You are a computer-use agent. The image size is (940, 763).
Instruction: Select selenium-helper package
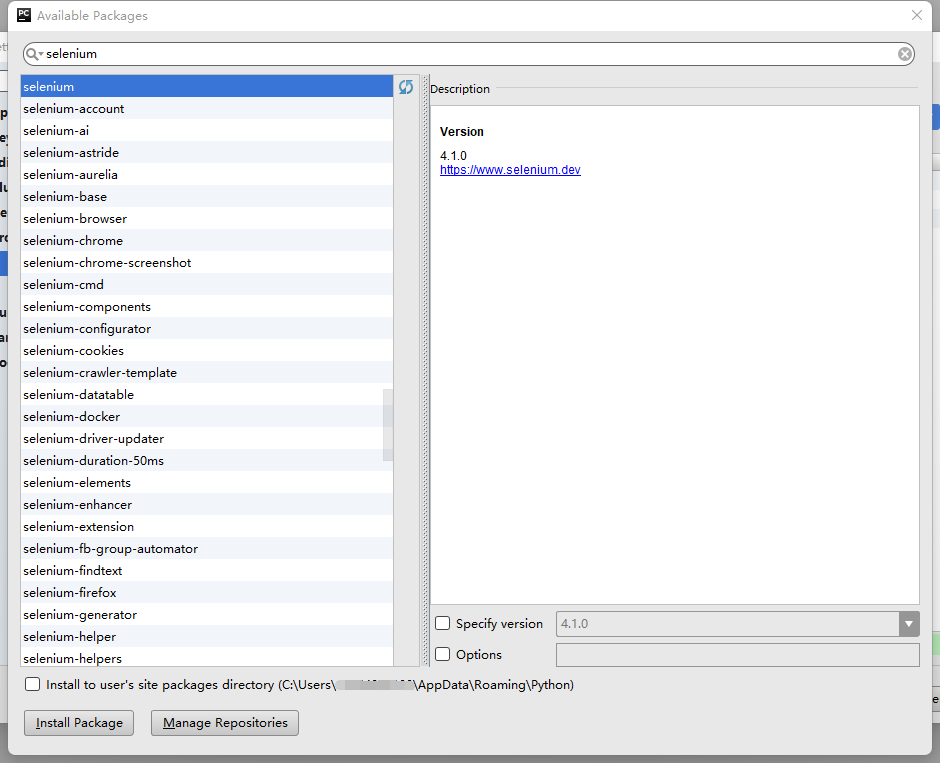click(207, 636)
